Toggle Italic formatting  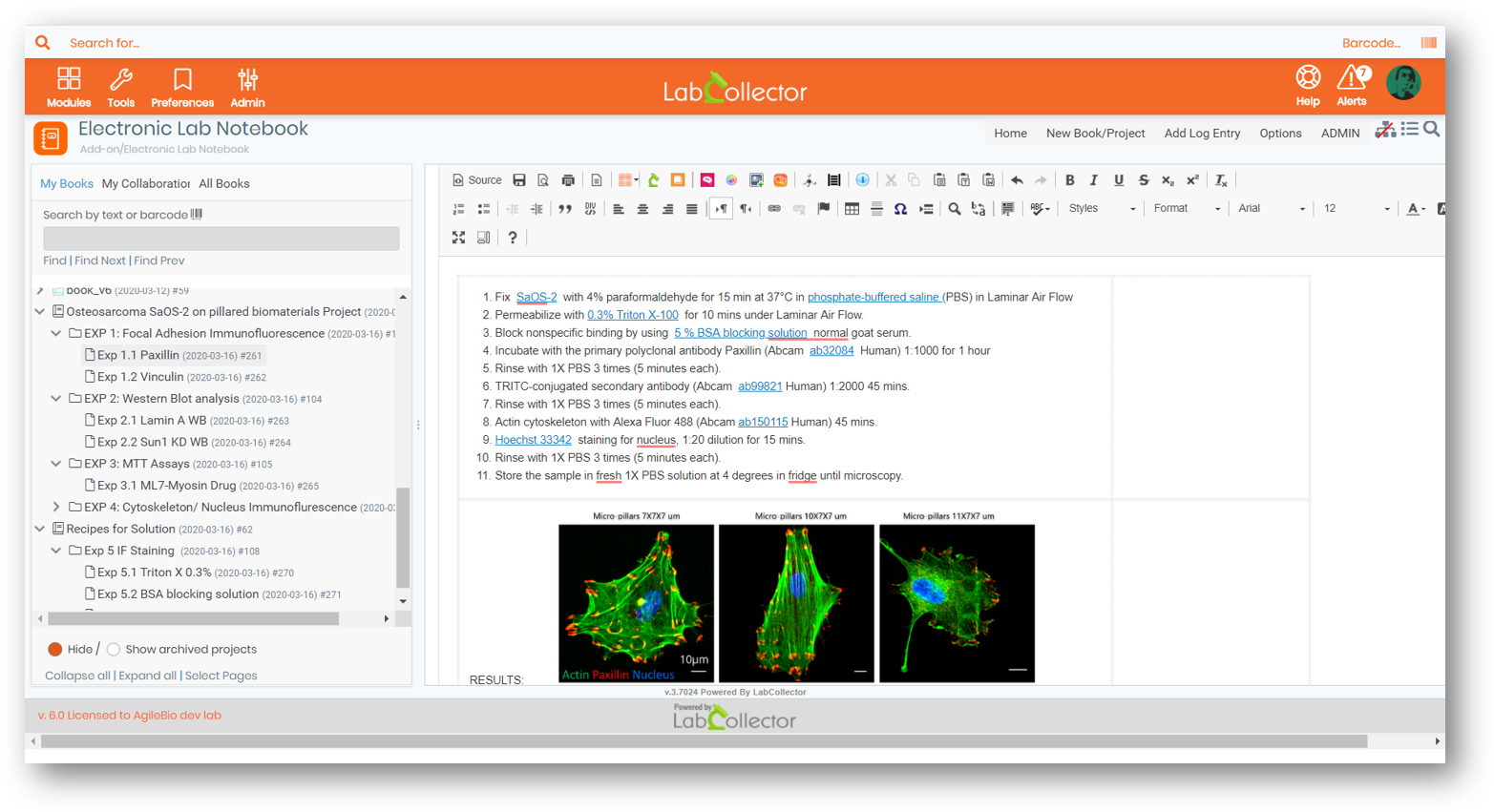coord(1094,180)
